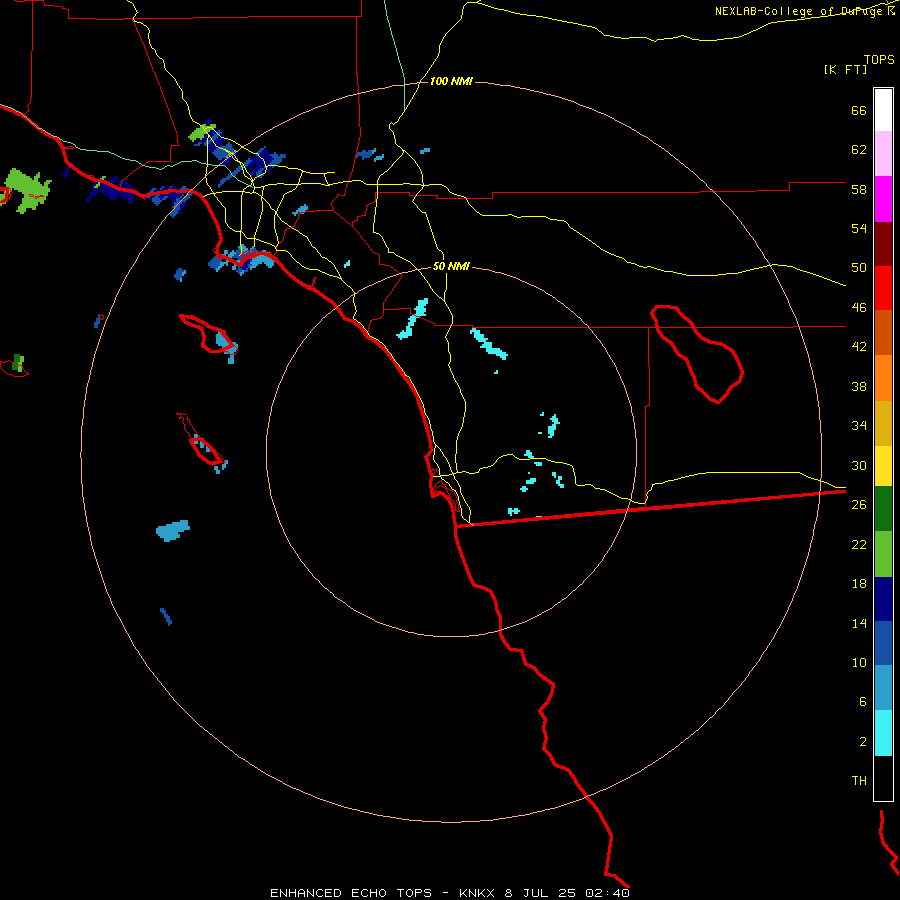Pick the dark orange legend swatch
The image size is (900, 900).
pos(883,332)
